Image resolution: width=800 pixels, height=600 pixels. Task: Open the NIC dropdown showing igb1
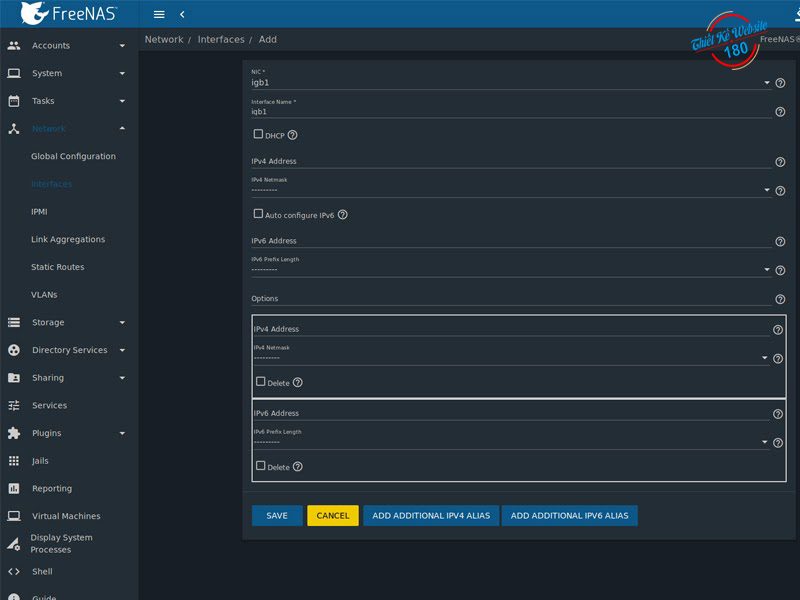(510, 83)
